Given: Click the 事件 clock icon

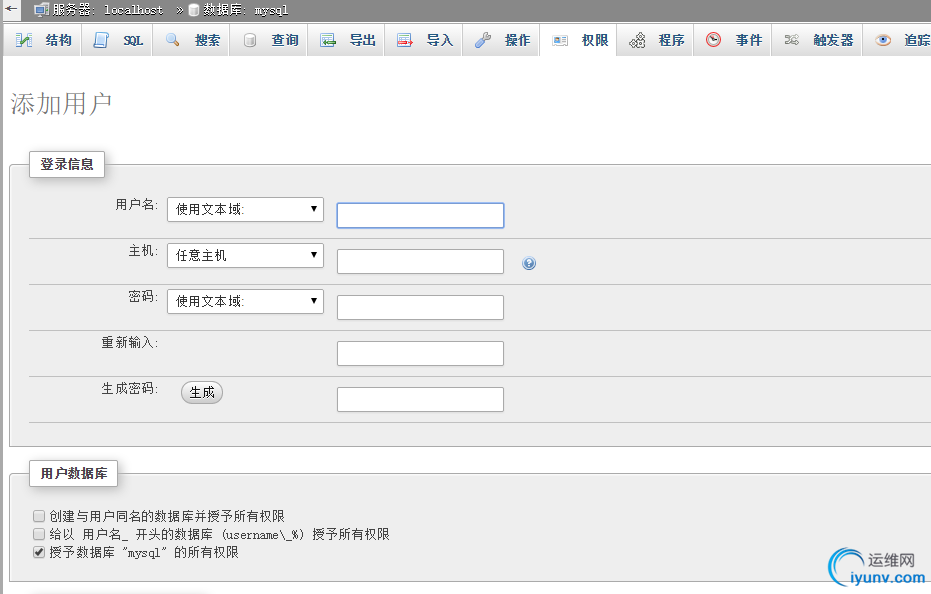Looking at the screenshot, I should 713,40.
